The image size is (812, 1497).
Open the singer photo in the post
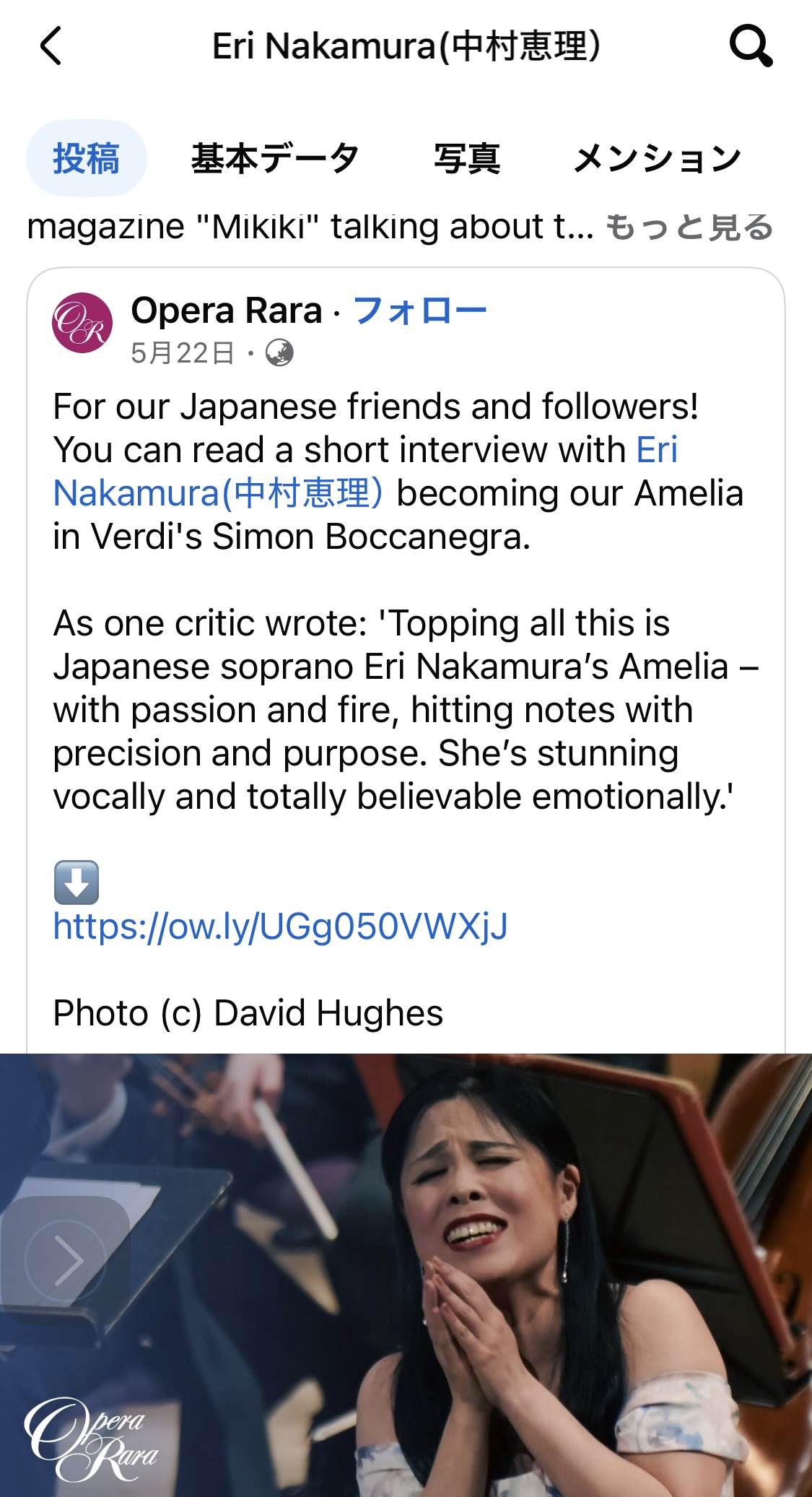tap(406, 1275)
